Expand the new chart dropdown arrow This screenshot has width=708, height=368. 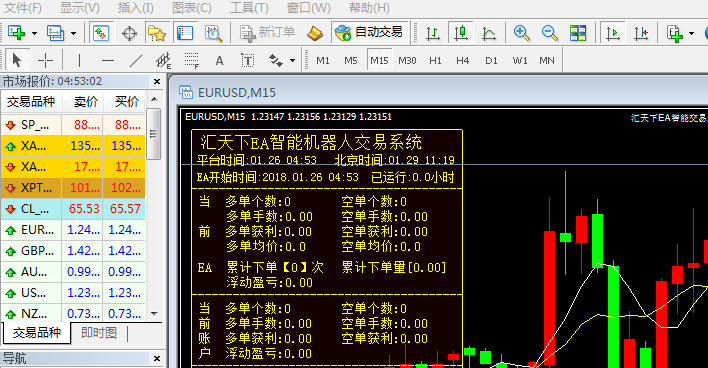(34, 33)
